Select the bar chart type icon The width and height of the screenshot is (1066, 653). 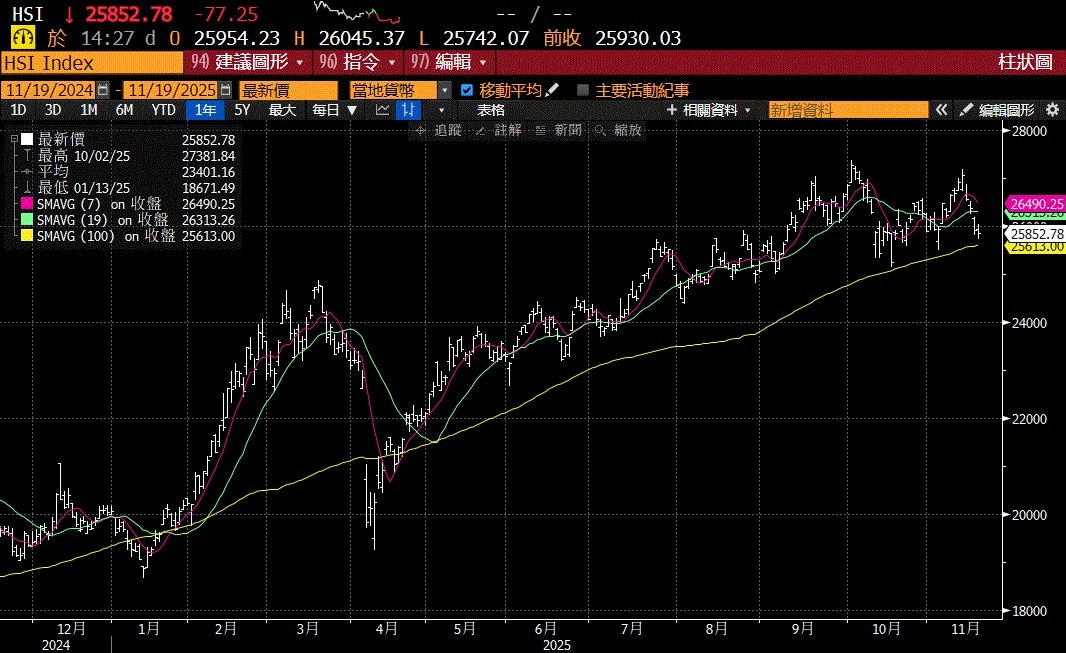coord(408,110)
